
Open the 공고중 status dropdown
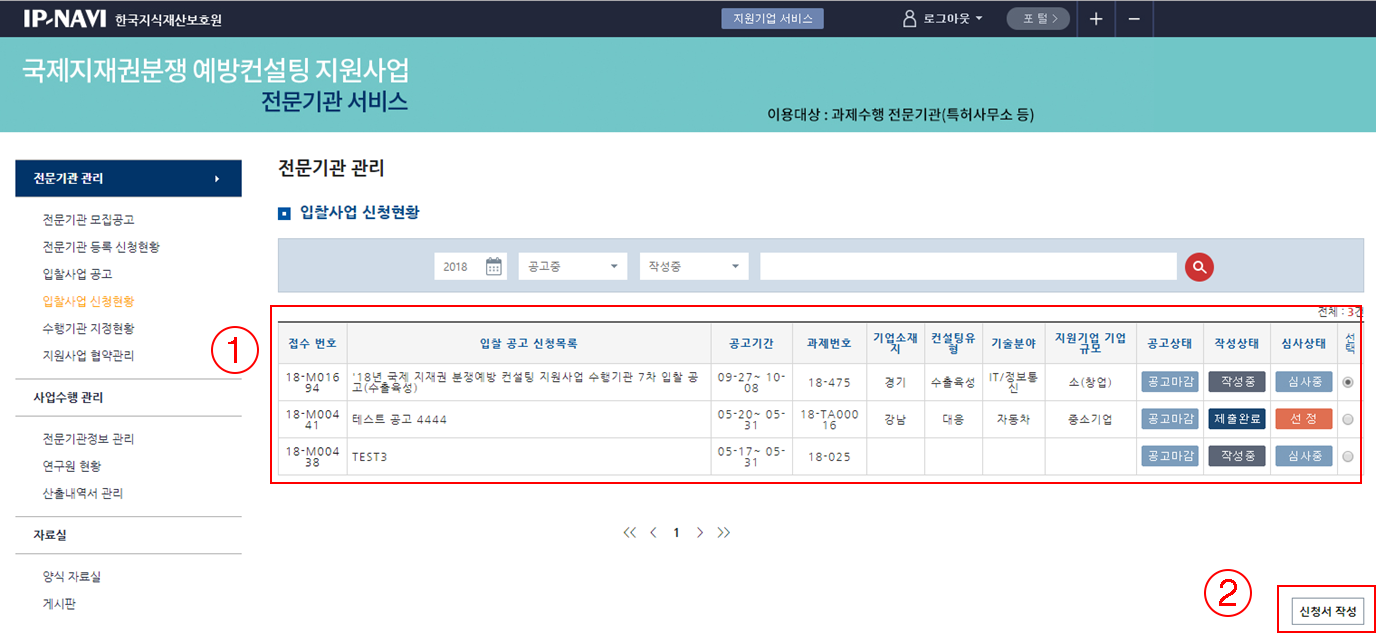pyautogui.click(x=572, y=267)
